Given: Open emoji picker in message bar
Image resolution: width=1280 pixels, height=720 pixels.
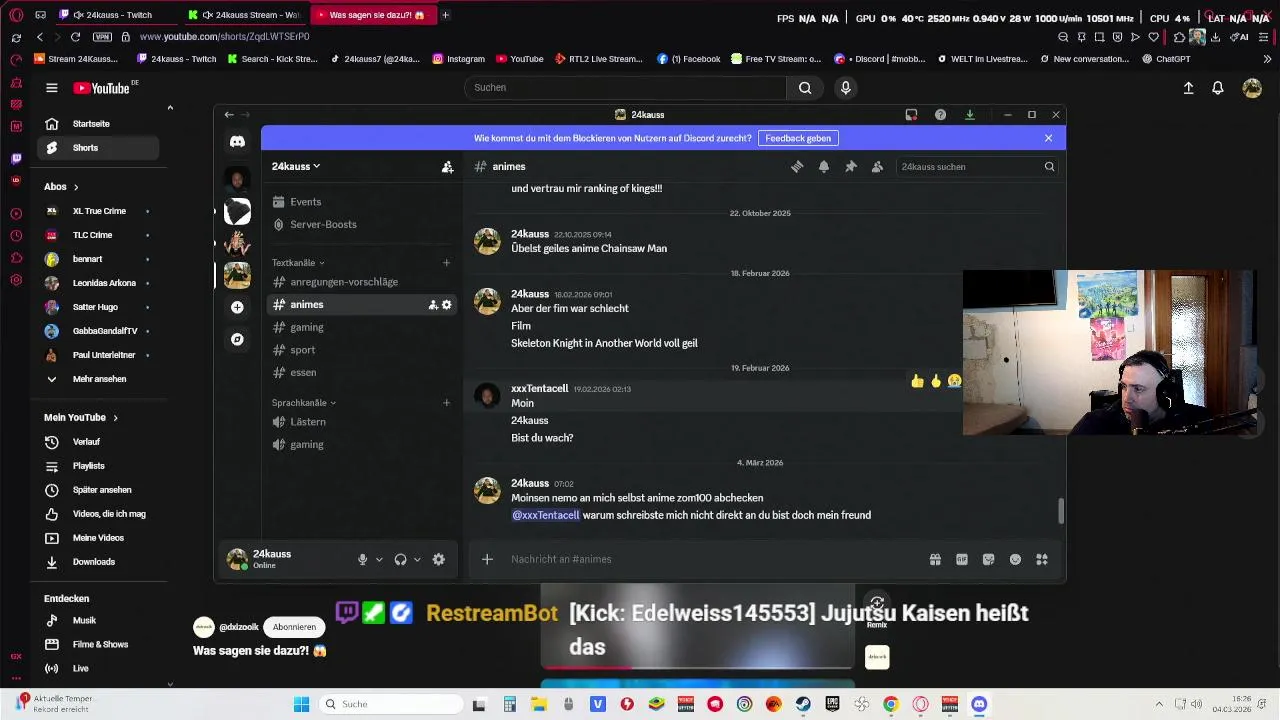Looking at the screenshot, I should (1015, 560).
